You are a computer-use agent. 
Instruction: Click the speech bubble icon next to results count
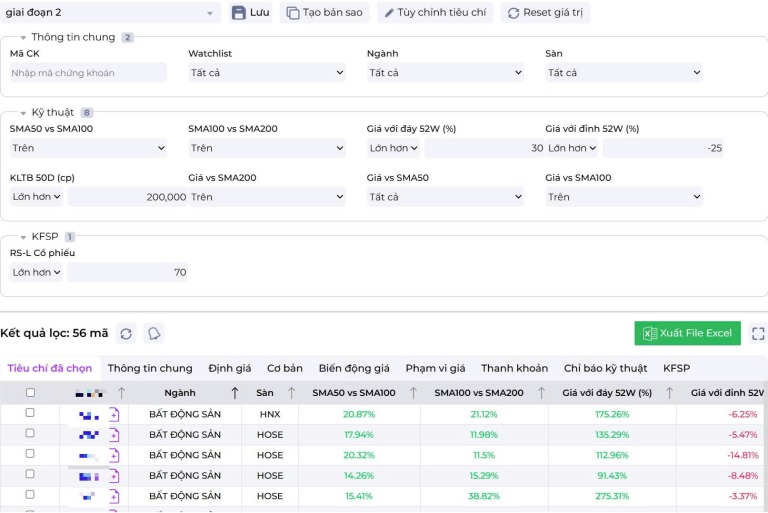tap(153, 334)
